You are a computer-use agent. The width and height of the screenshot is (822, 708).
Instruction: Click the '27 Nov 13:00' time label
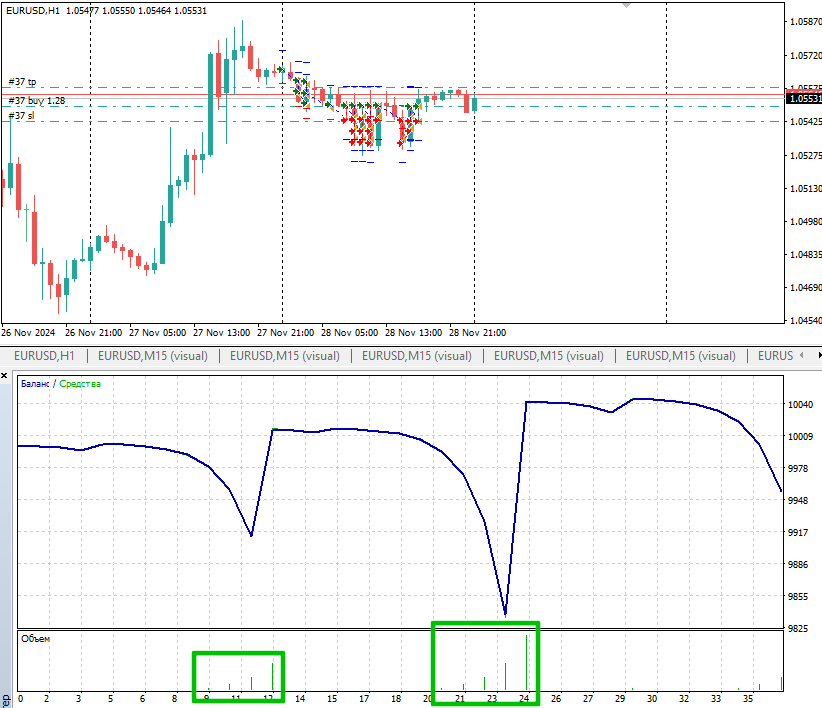pyautogui.click(x=221, y=333)
